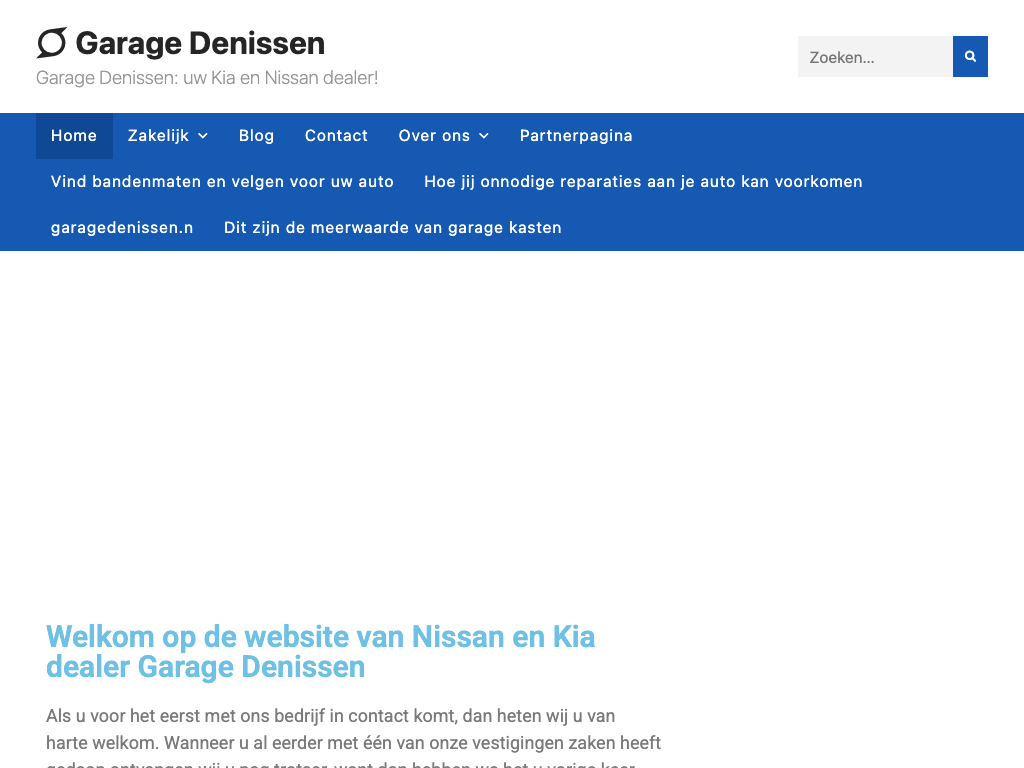Select the Home menu item
1024x768 pixels.
click(x=74, y=136)
